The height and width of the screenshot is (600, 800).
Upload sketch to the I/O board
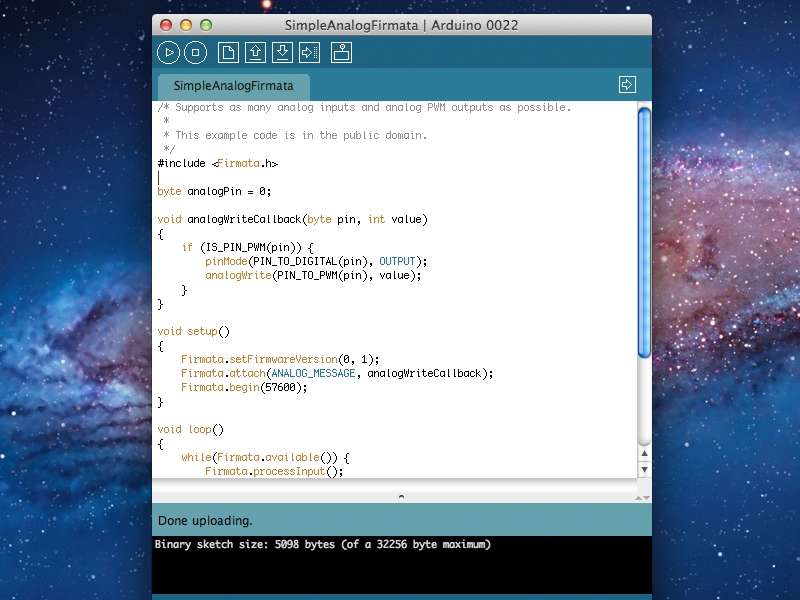tap(309, 53)
